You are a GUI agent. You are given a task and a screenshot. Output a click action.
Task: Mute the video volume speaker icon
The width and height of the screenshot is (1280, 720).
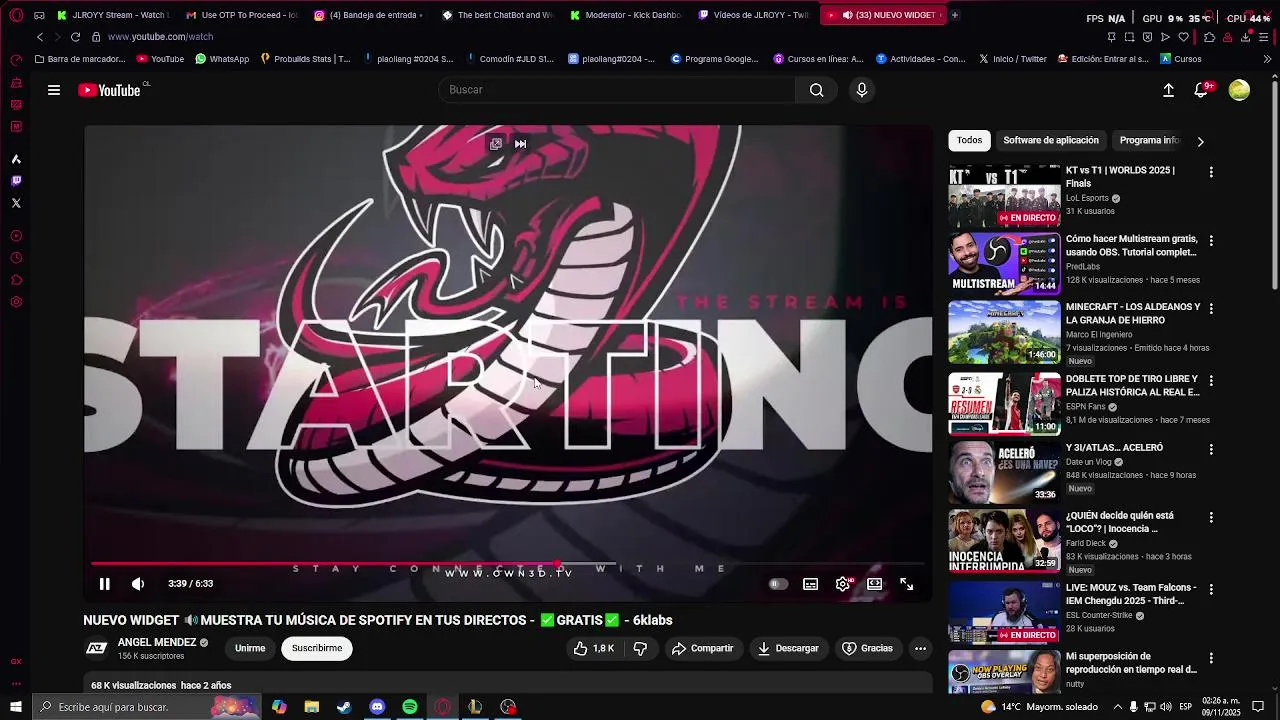(x=138, y=584)
